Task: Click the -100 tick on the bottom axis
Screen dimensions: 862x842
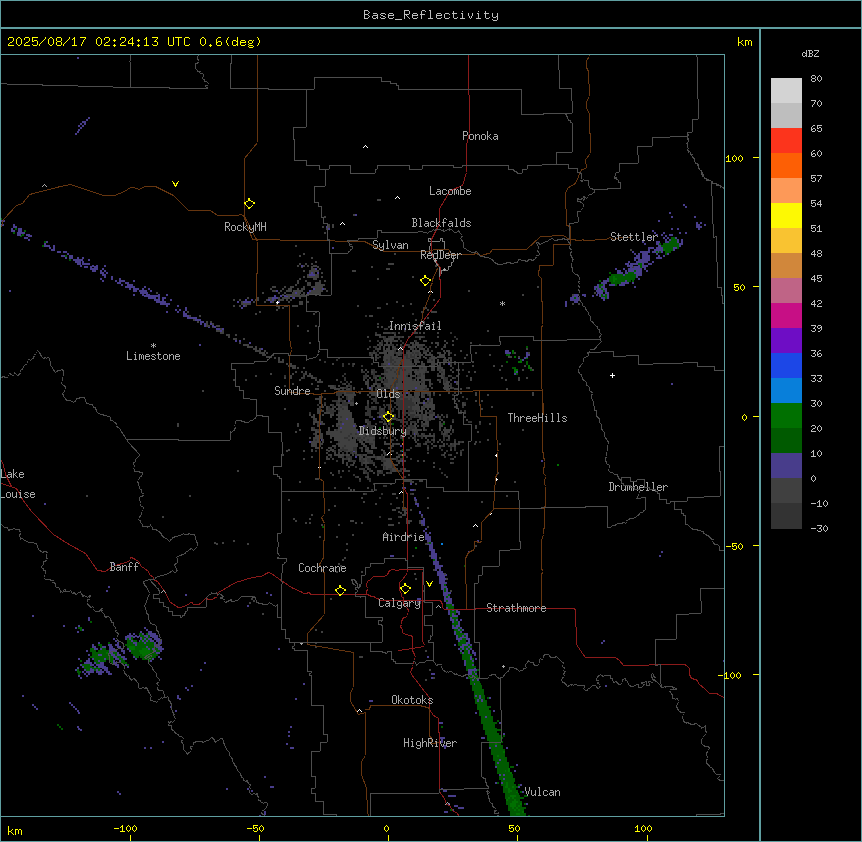Action: (125, 828)
